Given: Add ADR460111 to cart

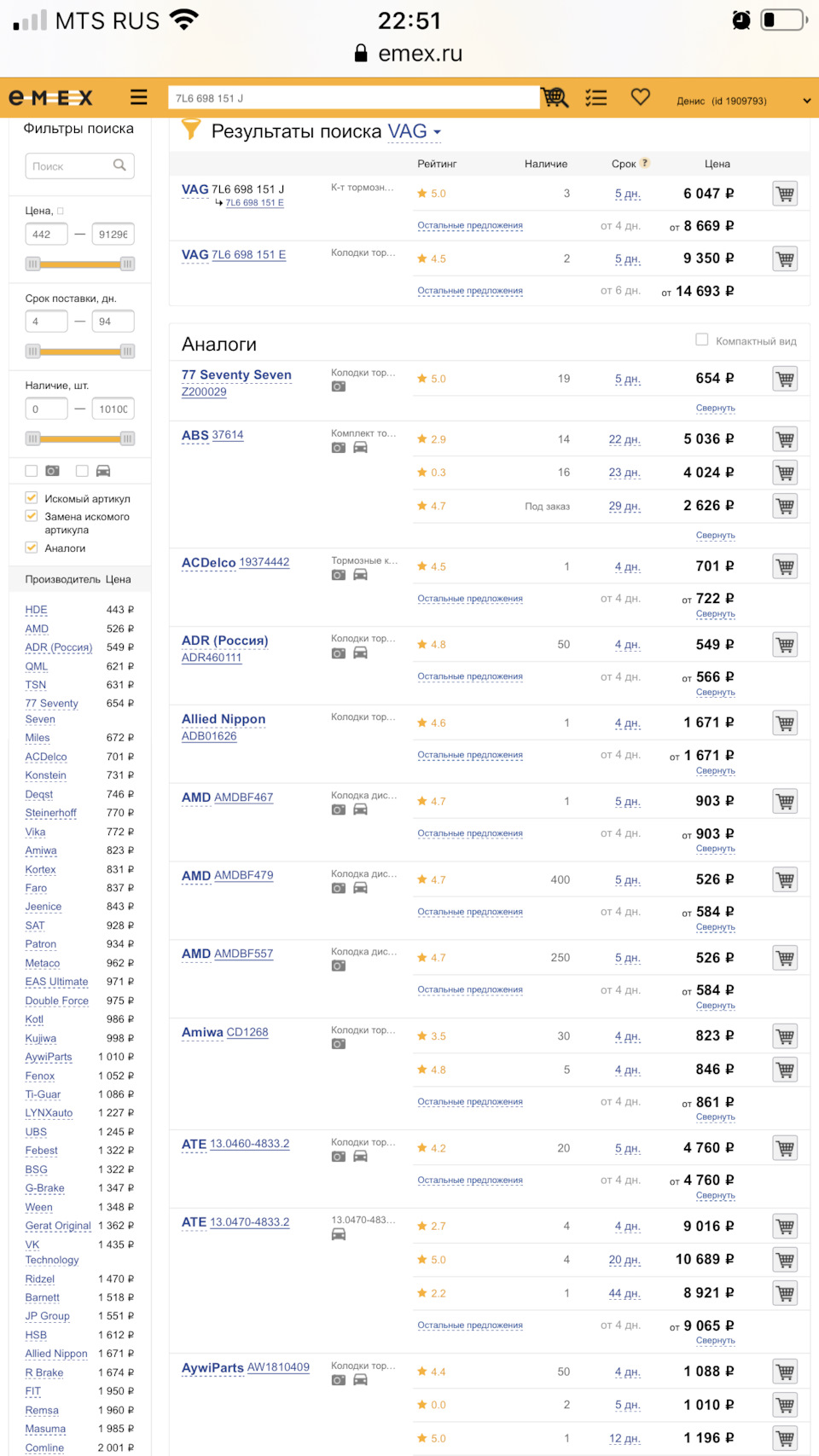Looking at the screenshot, I should (785, 645).
